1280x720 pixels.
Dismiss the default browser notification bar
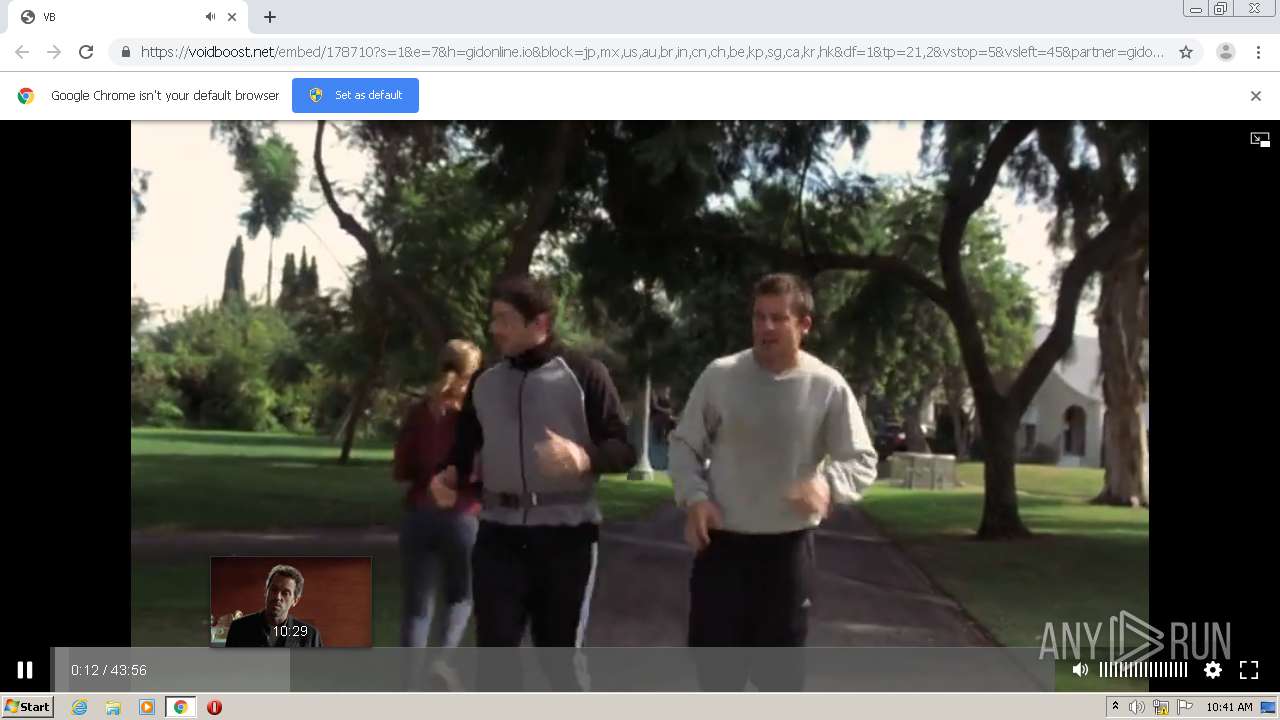coord(1256,96)
